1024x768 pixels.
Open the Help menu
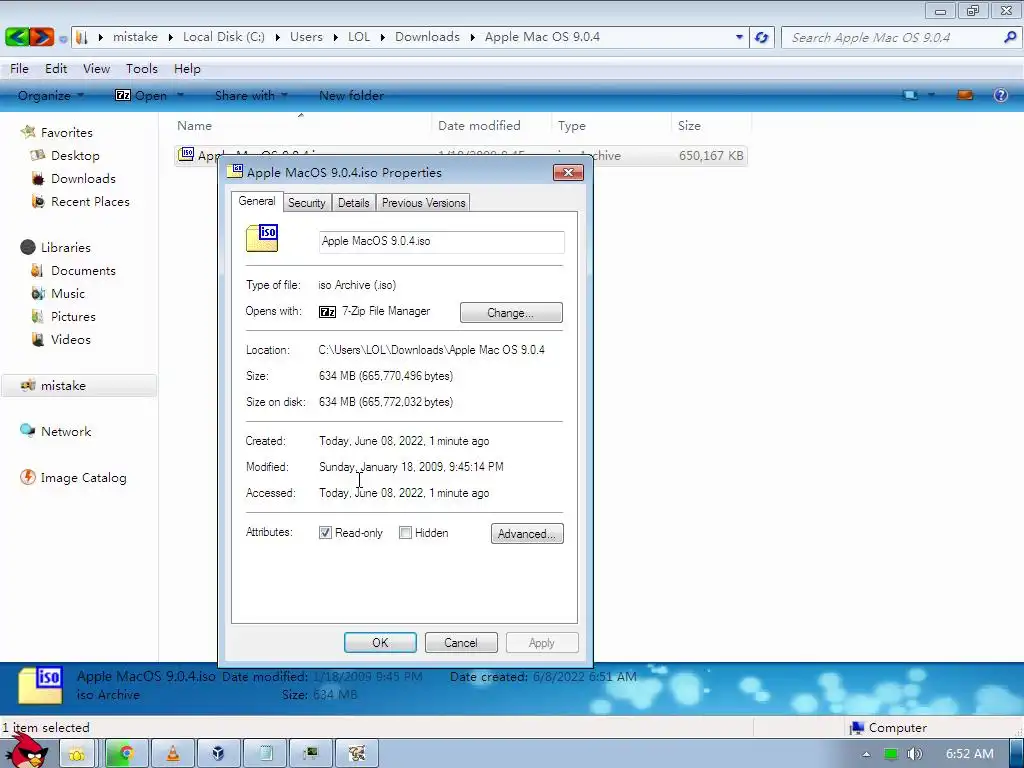[x=187, y=69]
